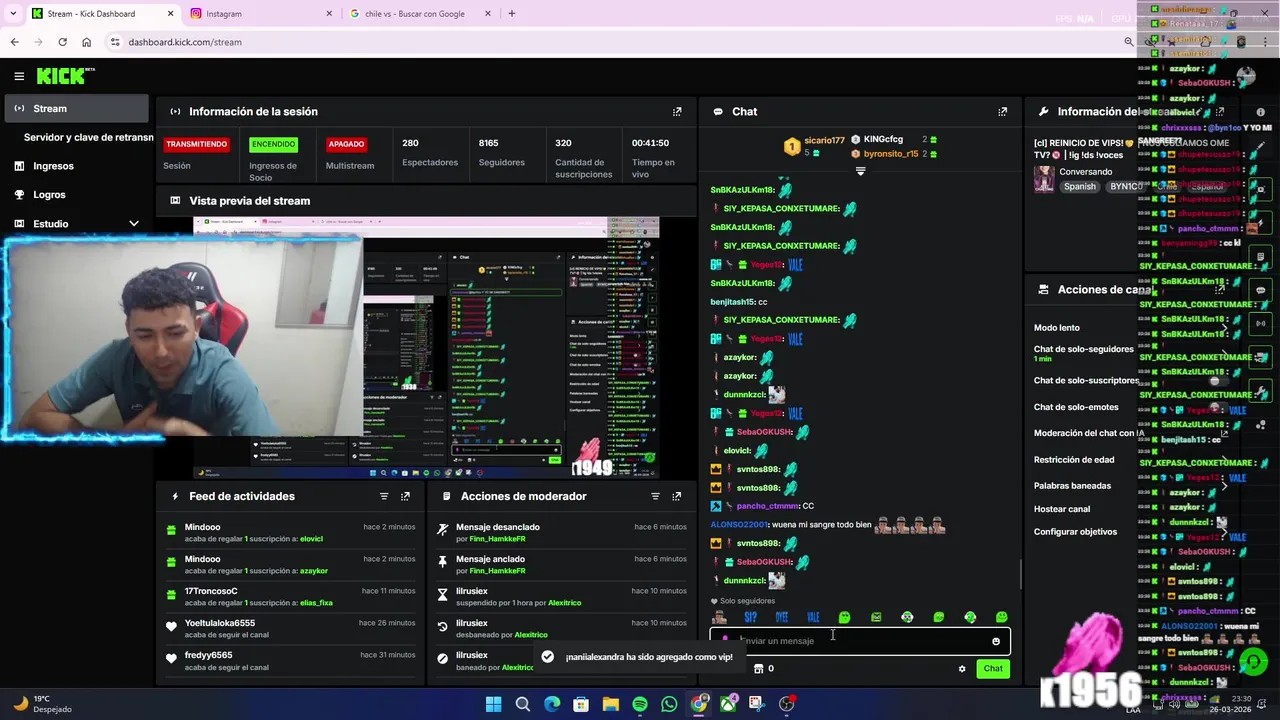
Task: Click Alexitrico in the lilrusiex suspendido row
Action: (564, 603)
